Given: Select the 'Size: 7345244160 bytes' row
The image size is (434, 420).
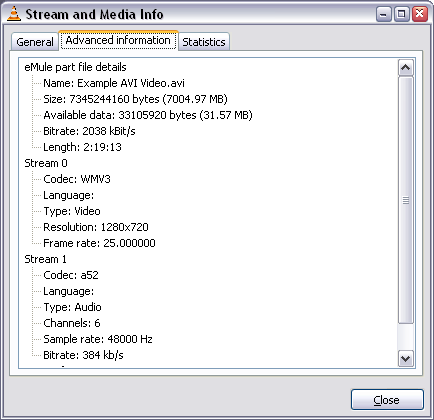Looking at the screenshot, I should coord(135,99).
